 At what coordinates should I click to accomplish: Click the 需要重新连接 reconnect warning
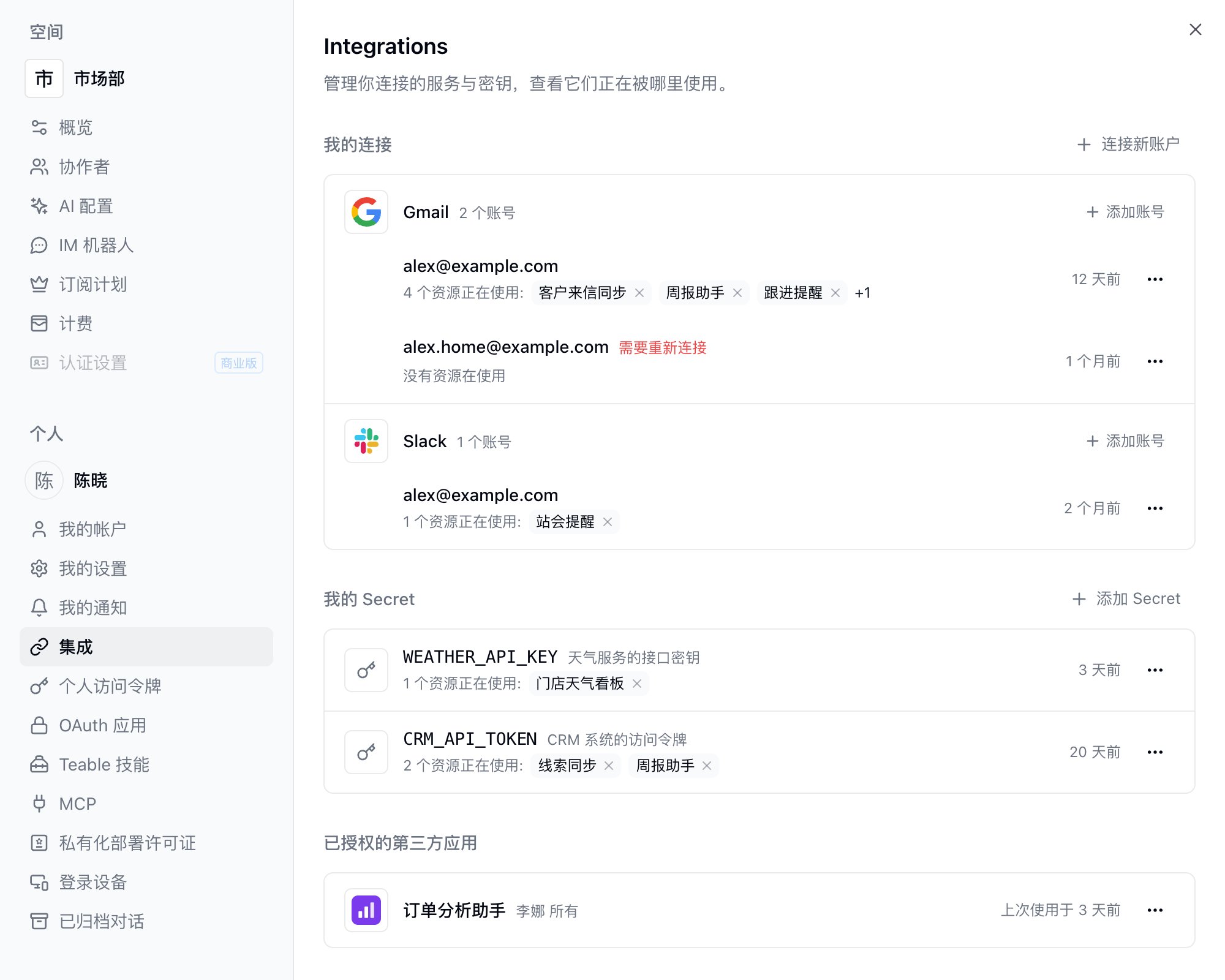coord(663,348)
